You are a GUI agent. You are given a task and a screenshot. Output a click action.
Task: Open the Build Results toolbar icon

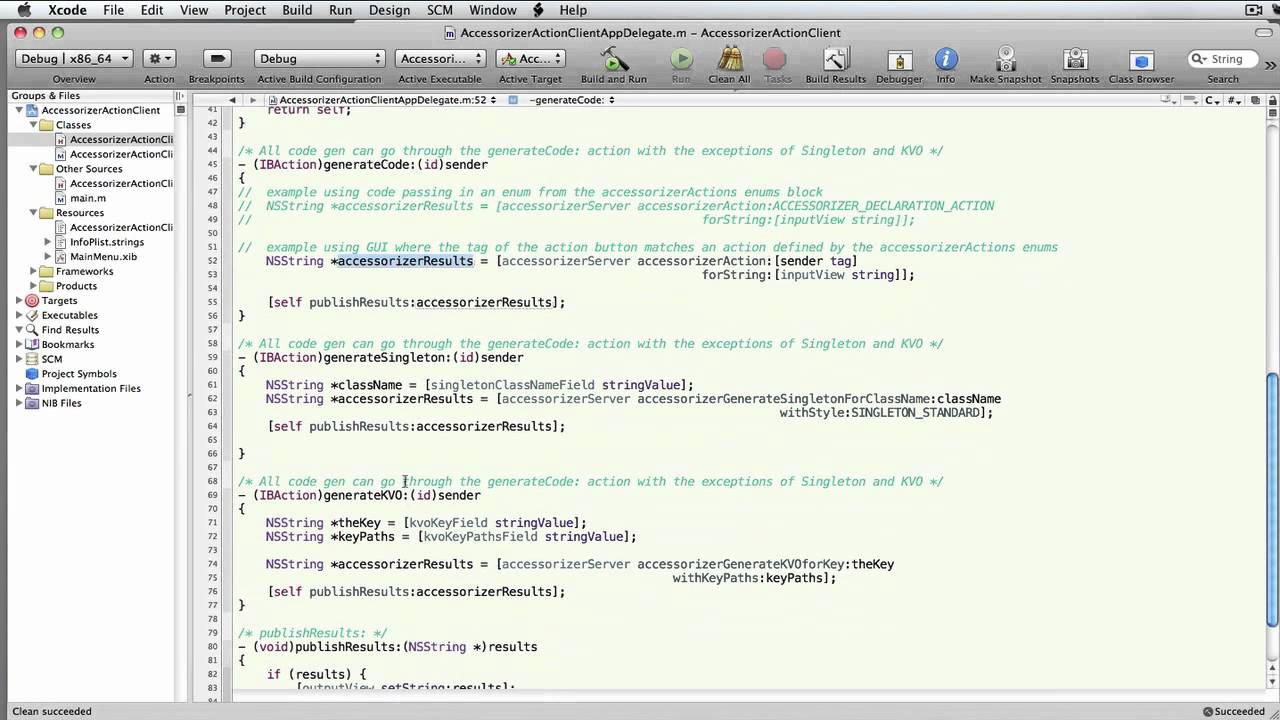(x=836, y=60)
